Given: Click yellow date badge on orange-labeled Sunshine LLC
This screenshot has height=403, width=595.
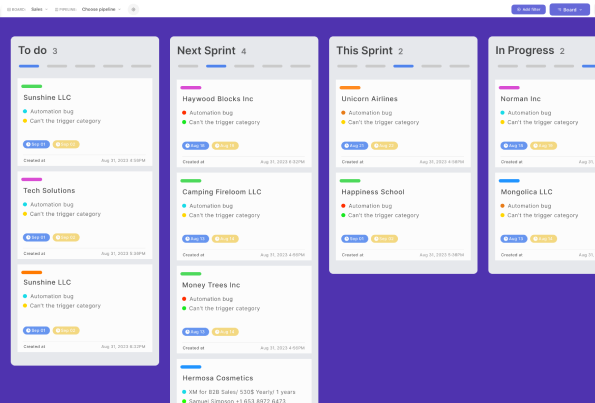Looking at the screenshot, I should click(x=66, y=331).
